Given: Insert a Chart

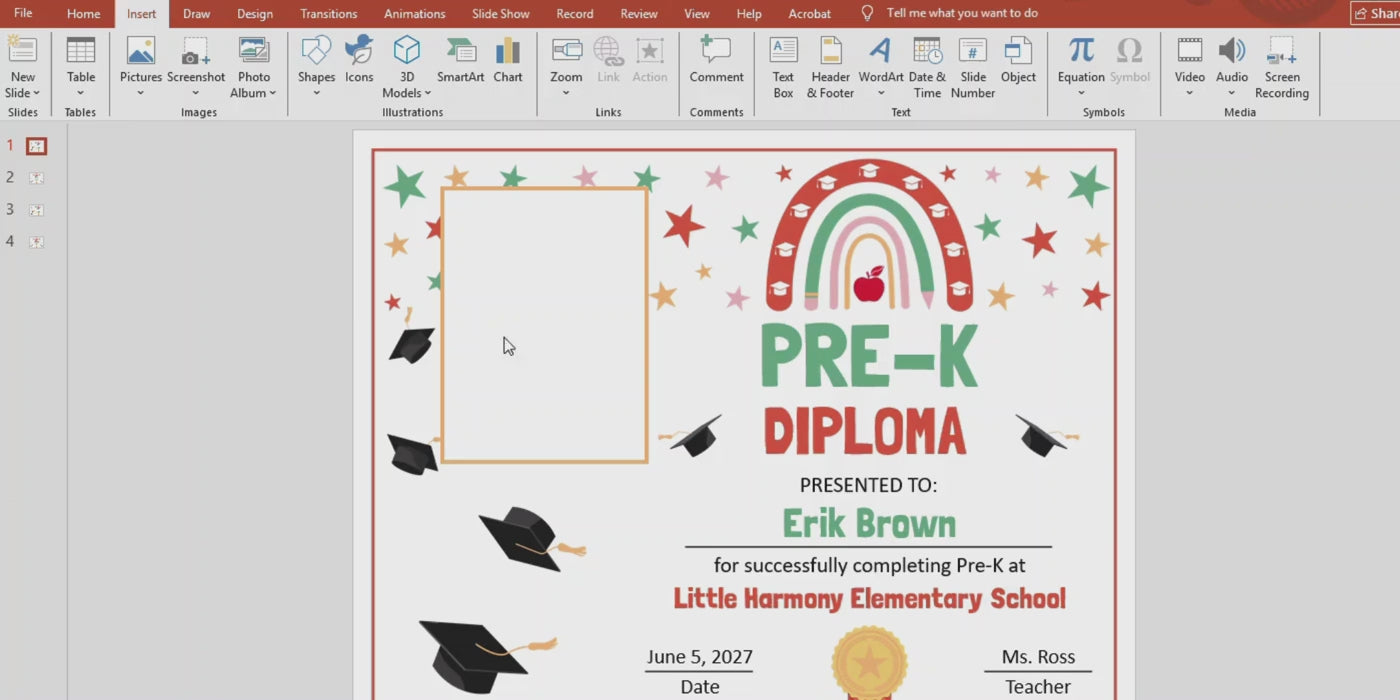Looking at the screenshot, I should coord(508,60).
